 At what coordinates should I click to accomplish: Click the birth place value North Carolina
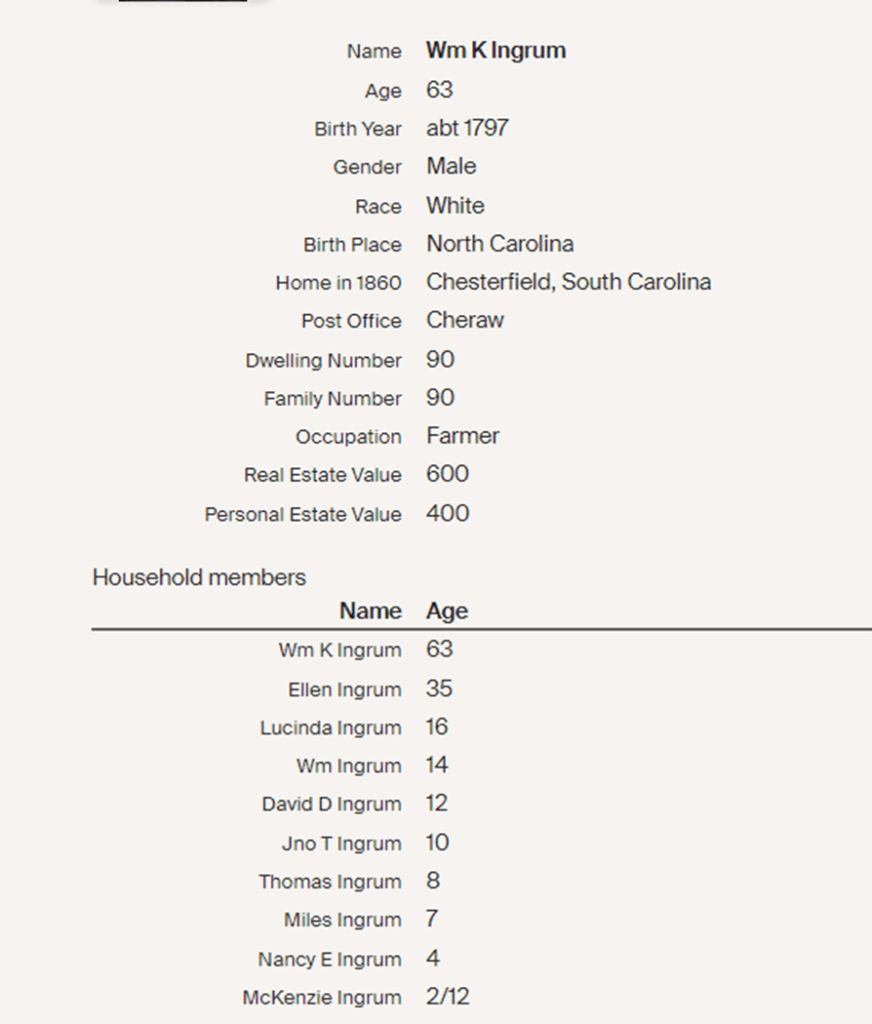tap(500, 244)
